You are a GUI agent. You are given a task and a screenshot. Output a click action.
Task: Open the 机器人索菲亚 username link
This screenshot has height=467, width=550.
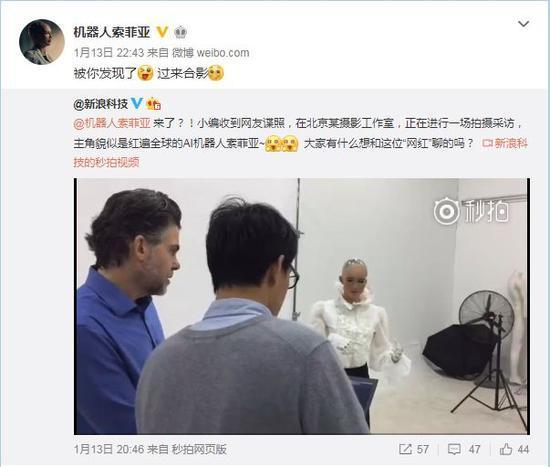click(x=112, y=32)
